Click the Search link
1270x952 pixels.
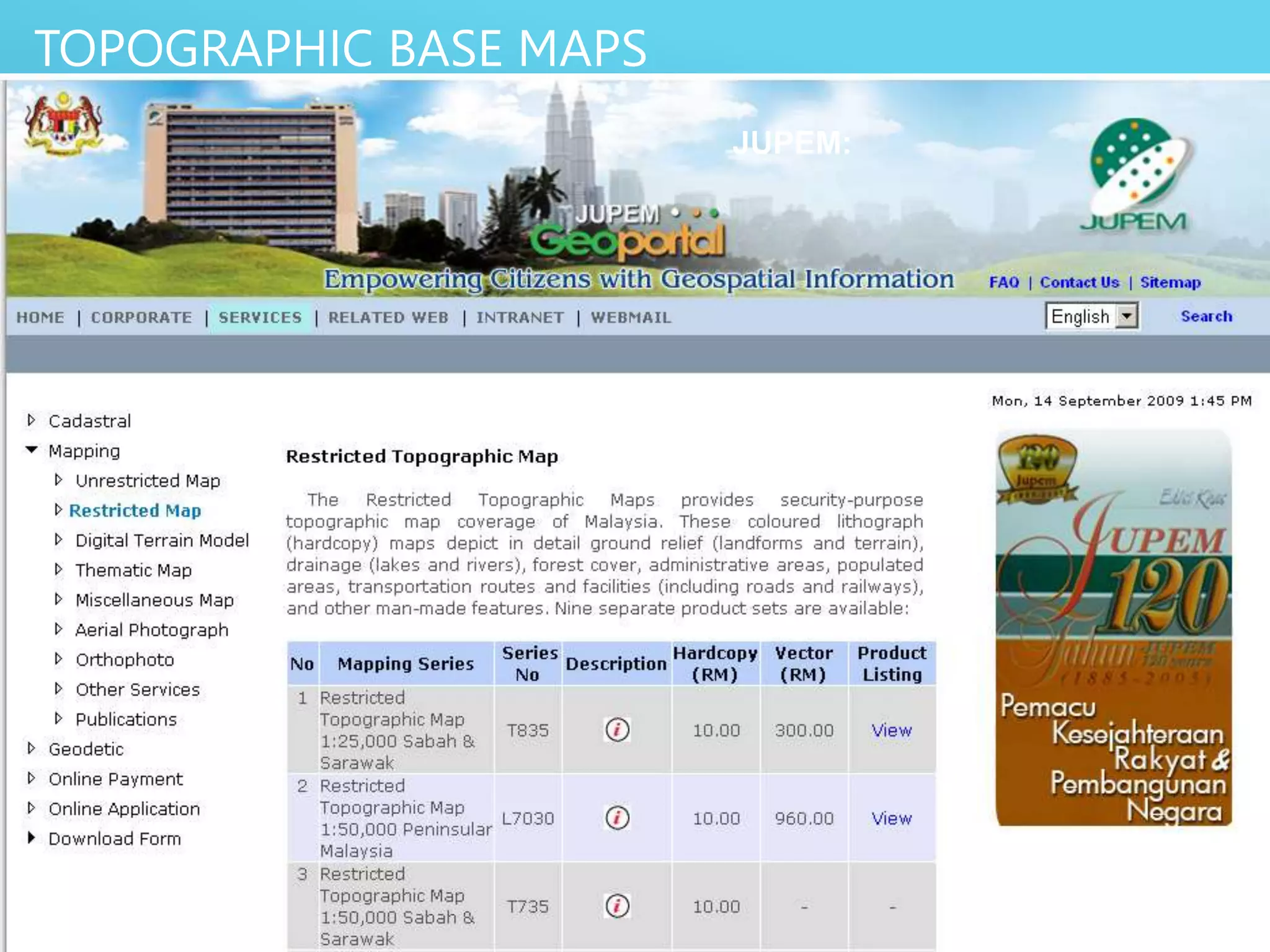(x=1206, y=316)
